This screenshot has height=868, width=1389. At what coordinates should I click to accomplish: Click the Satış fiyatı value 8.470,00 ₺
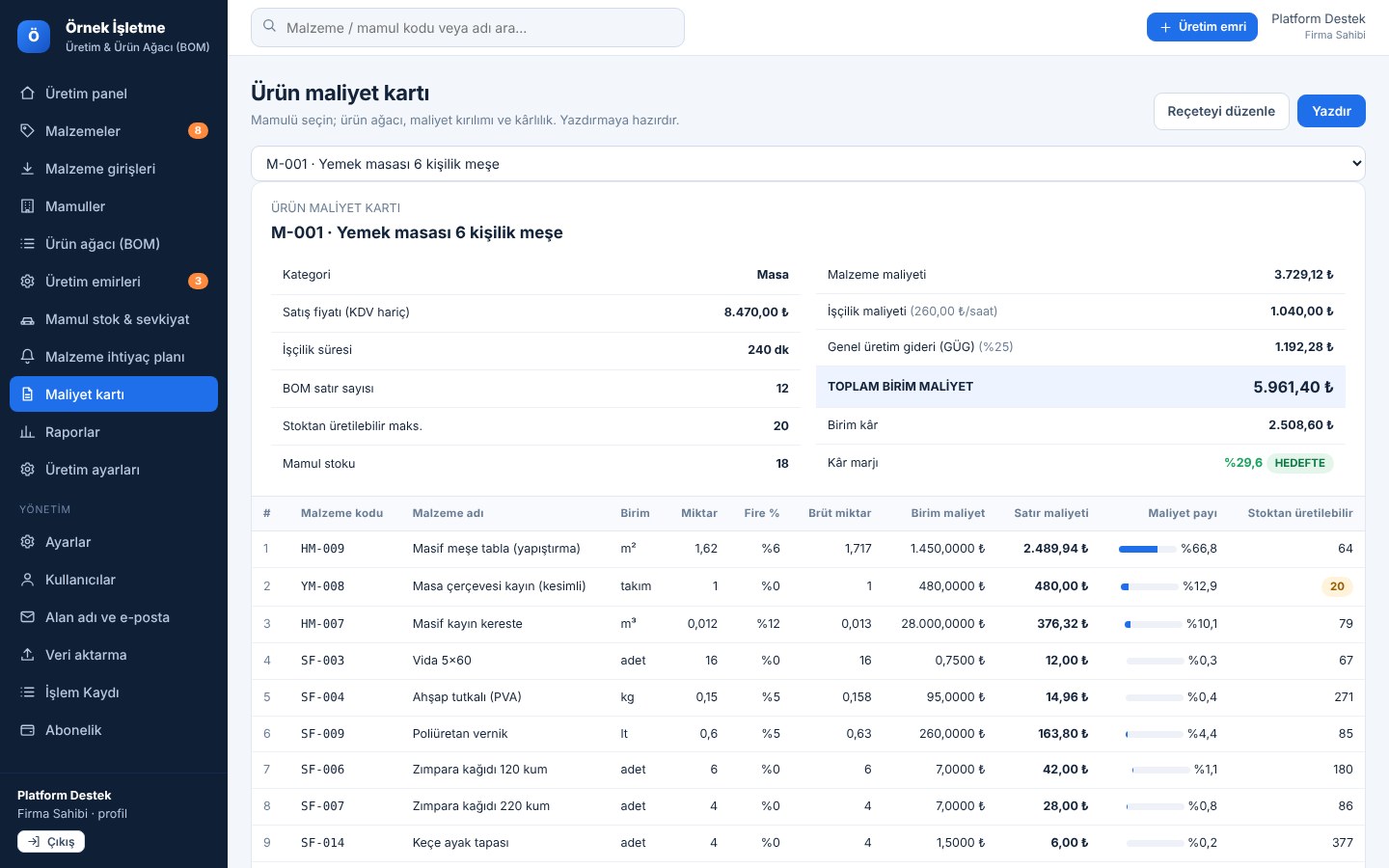click(756, 312)
